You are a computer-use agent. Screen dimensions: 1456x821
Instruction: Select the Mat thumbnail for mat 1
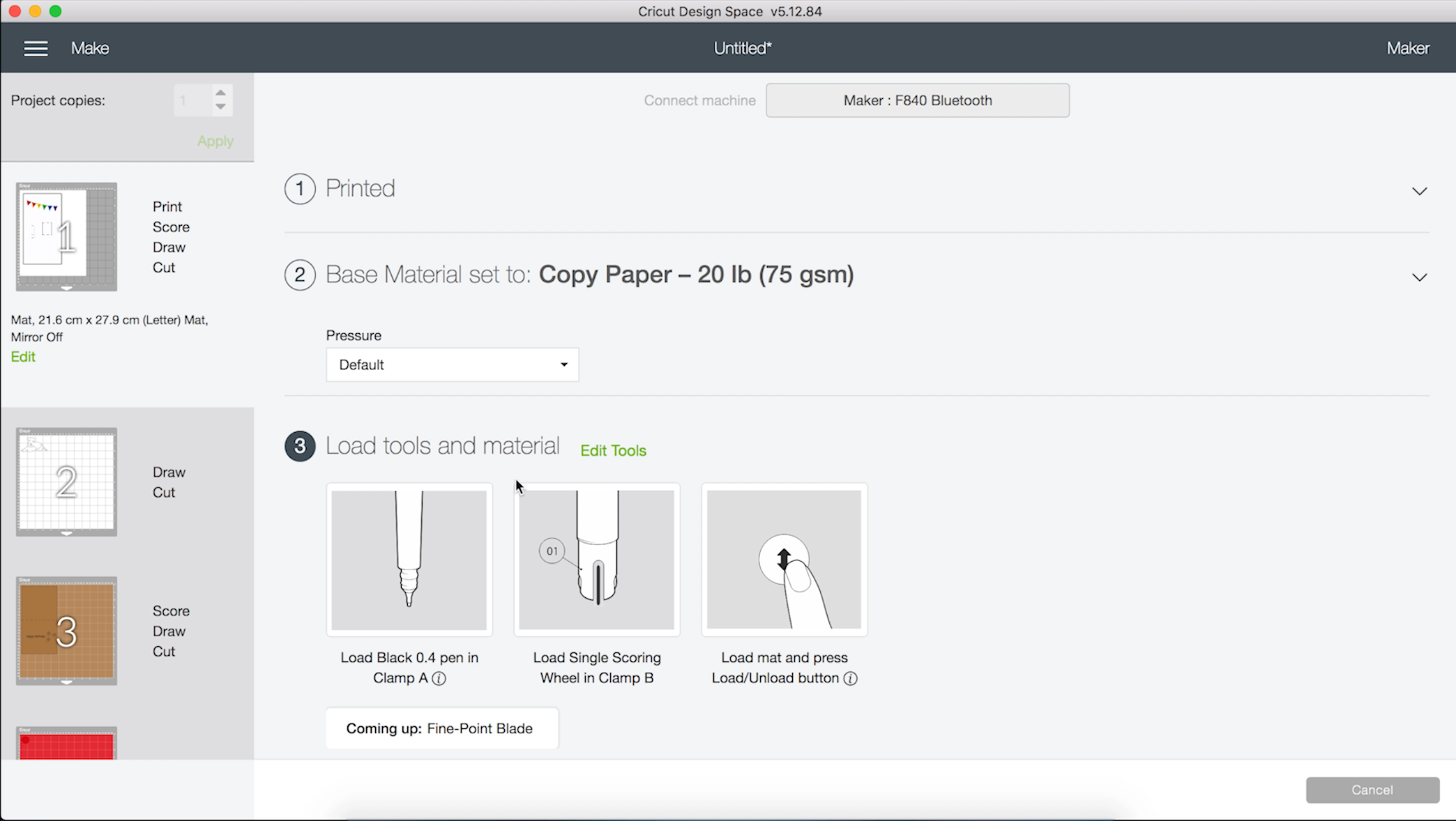pos(66,236)
